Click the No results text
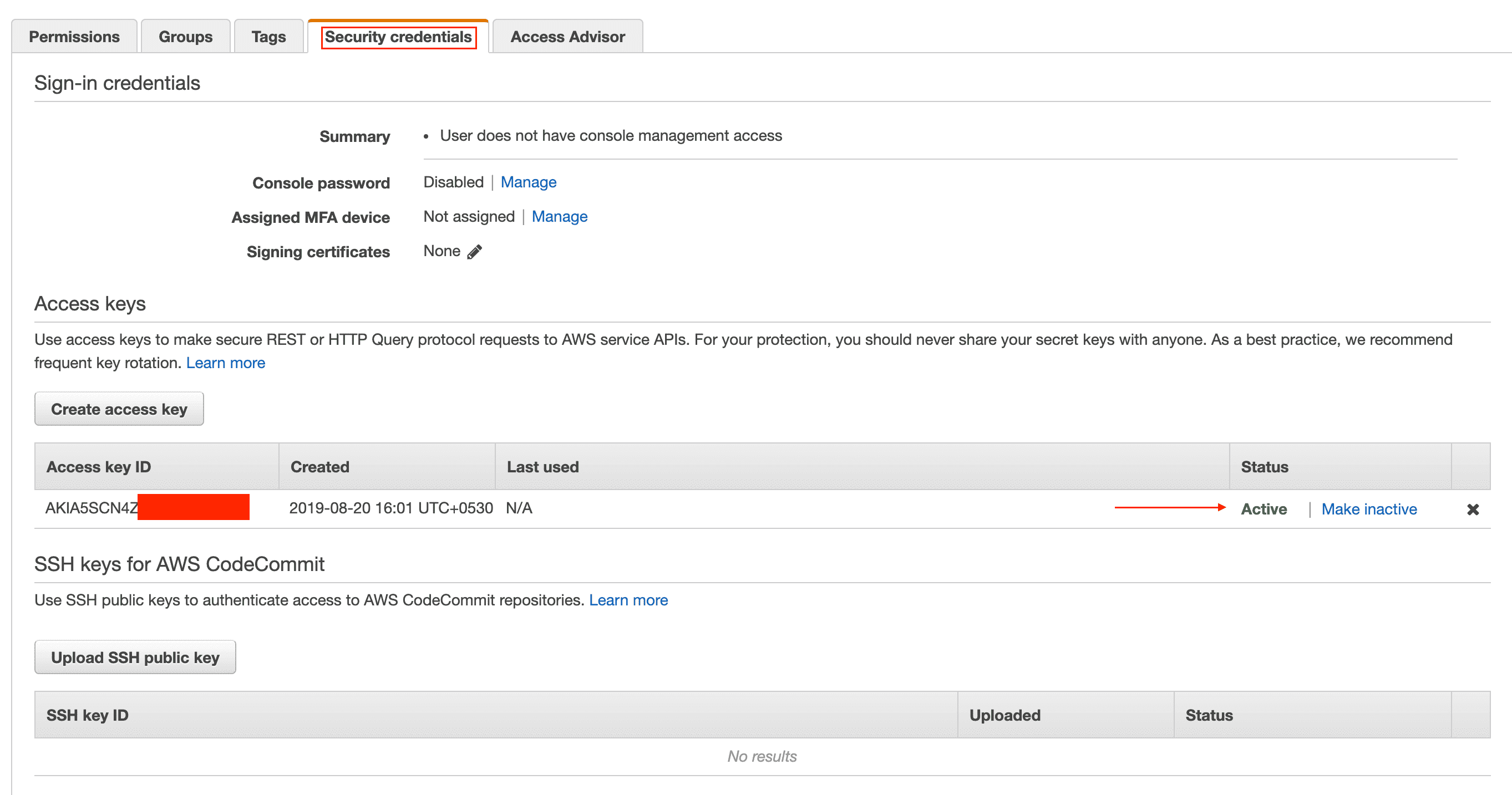Screen dimensions: 1512x795 coord(762,756)
